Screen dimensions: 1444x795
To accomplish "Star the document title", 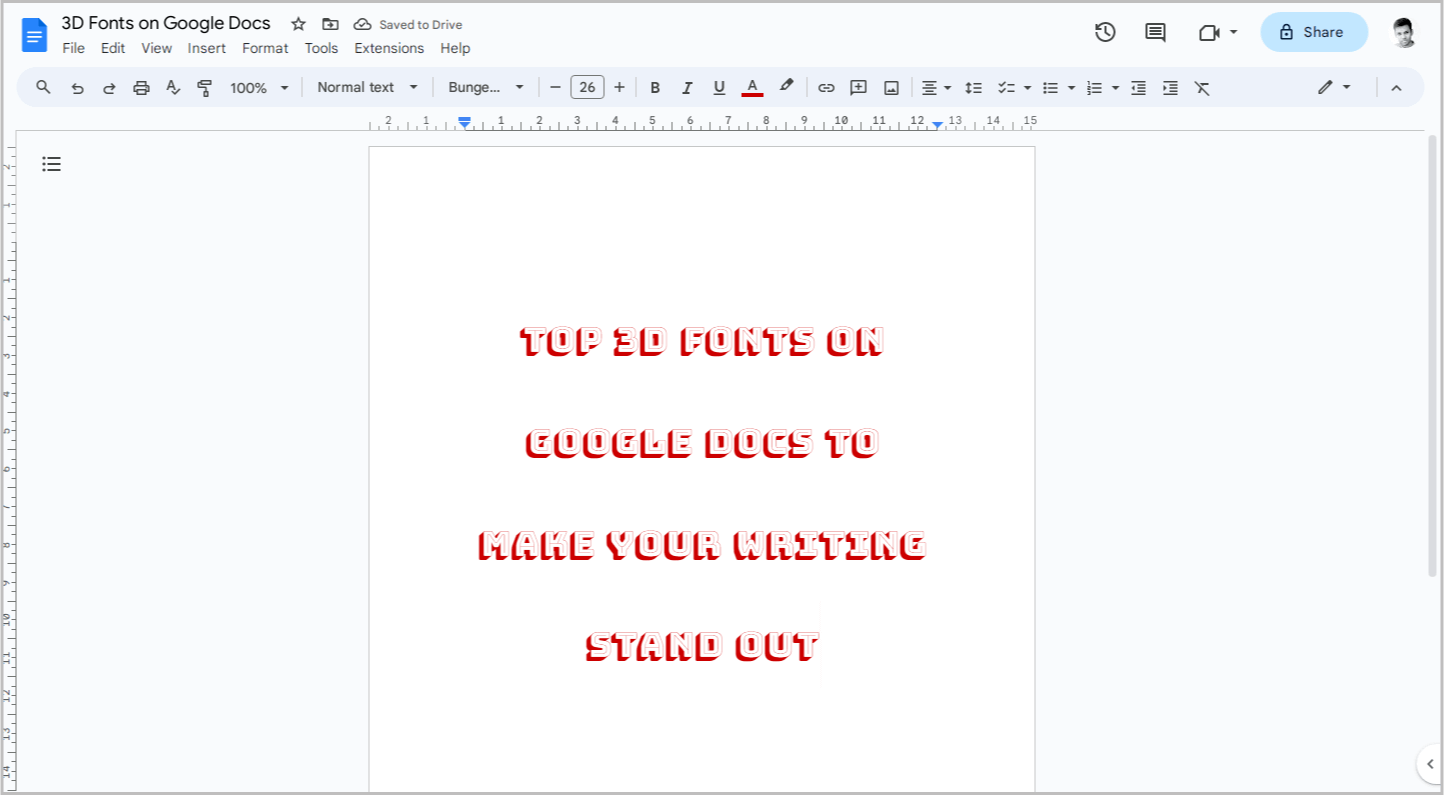I will pos(298,24).
